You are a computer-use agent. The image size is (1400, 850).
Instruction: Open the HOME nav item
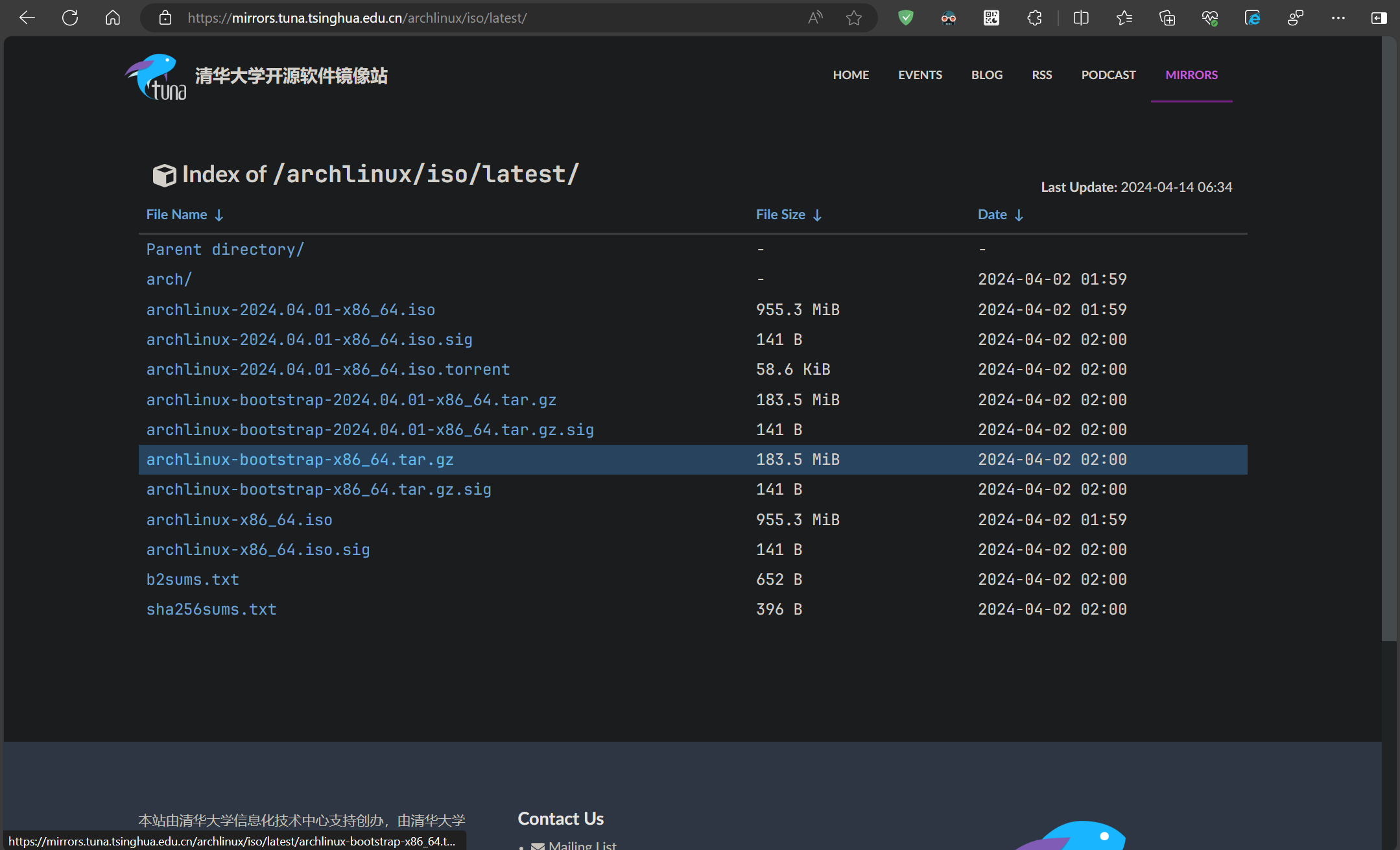point(851,75)
